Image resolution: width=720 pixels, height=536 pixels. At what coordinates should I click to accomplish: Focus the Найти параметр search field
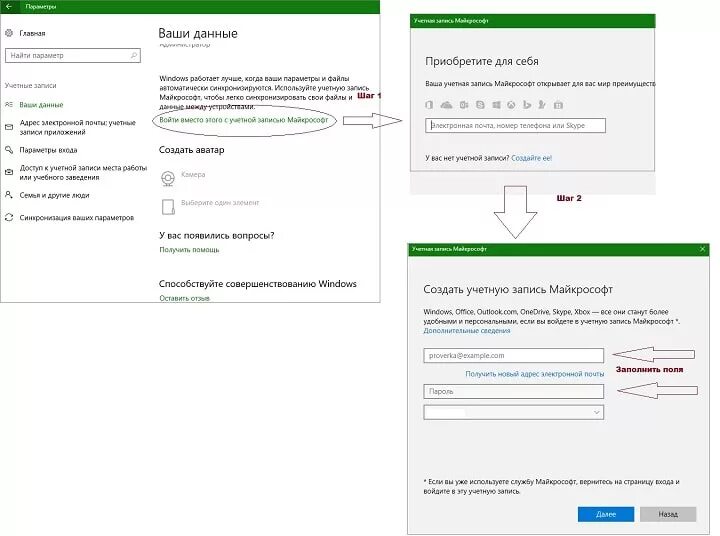pyautogui.click(x=73, y=56)
